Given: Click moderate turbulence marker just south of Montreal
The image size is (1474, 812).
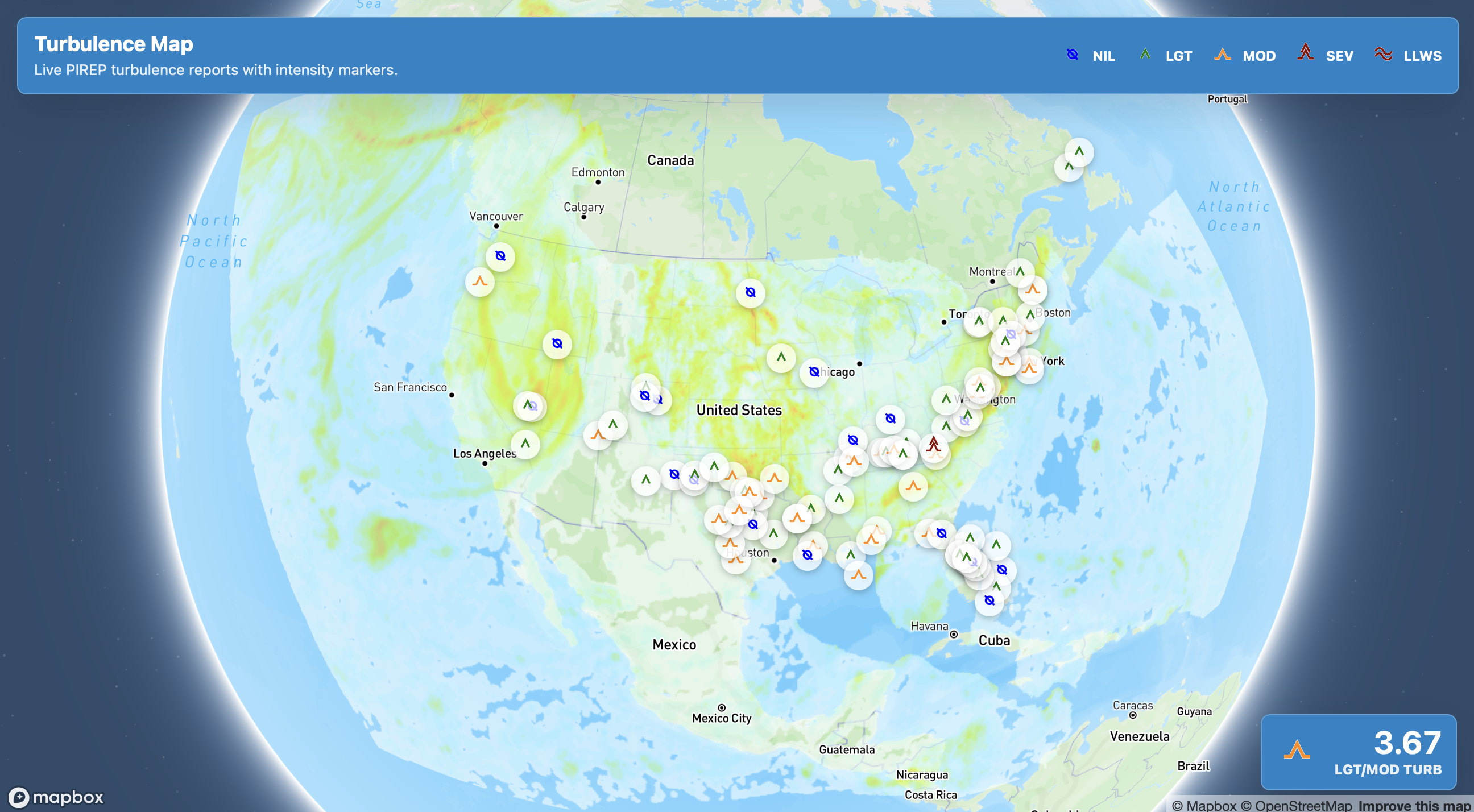Looking at the screenshot, I should (x=1032, y=289).
